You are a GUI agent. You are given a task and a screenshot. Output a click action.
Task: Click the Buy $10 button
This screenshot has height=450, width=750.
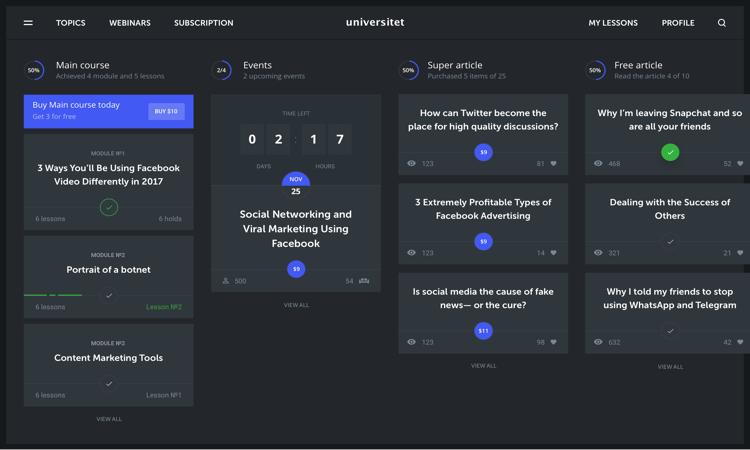[x=166, y=112]
